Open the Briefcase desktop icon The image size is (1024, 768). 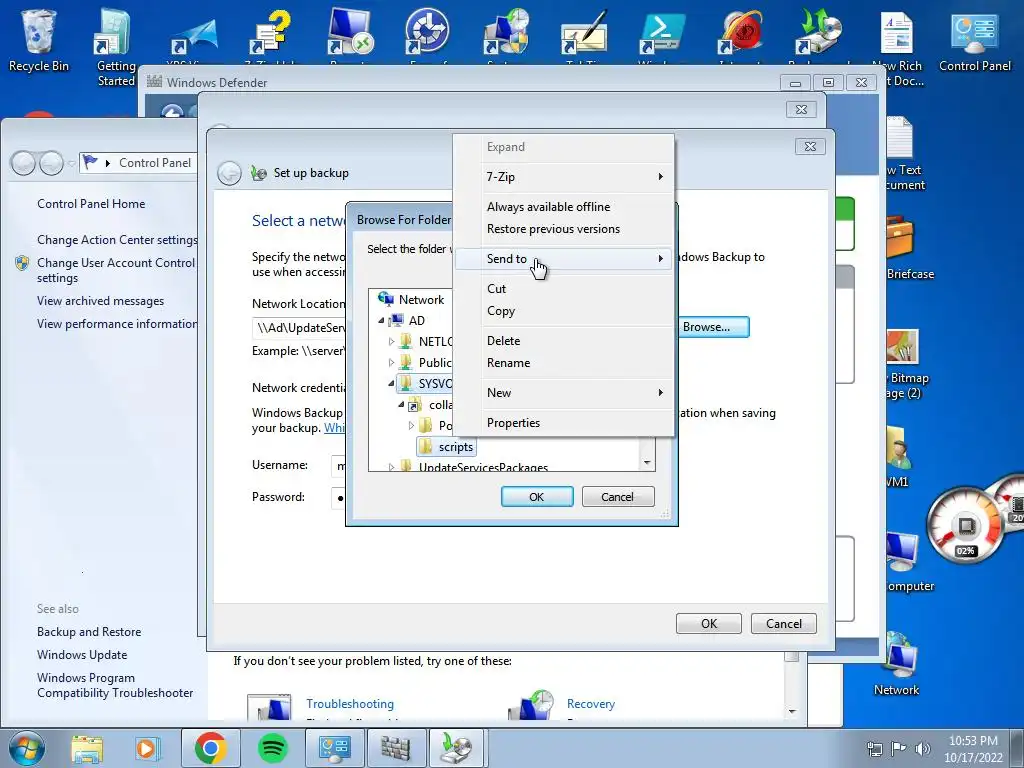pos(909,248)
